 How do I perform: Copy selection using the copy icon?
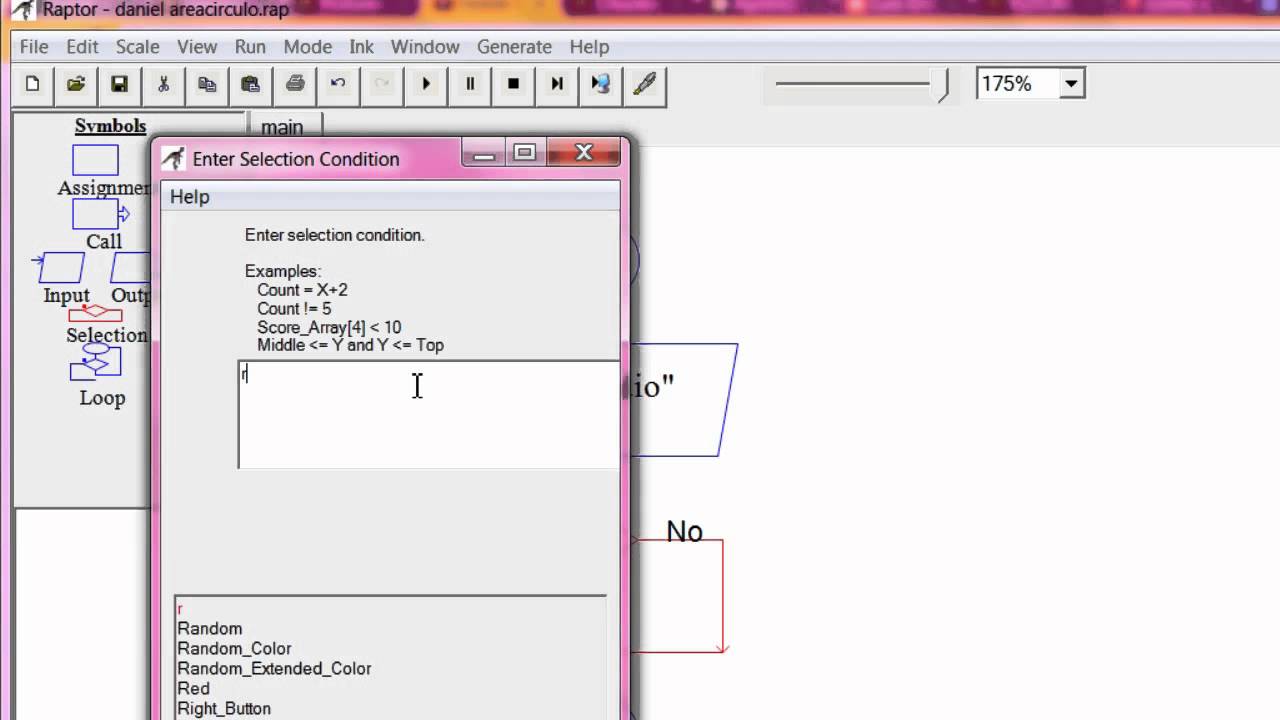click(x=207, y=84)
